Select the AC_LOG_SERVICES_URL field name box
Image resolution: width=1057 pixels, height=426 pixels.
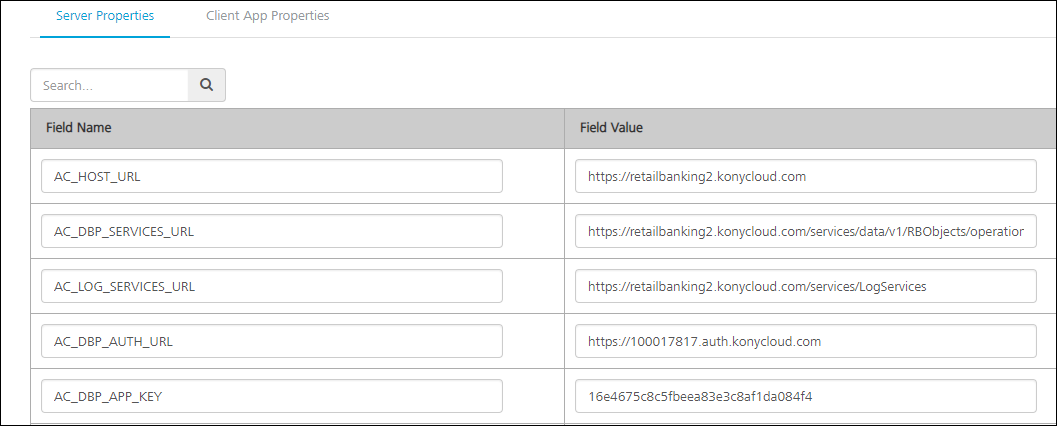coord(272,286)
